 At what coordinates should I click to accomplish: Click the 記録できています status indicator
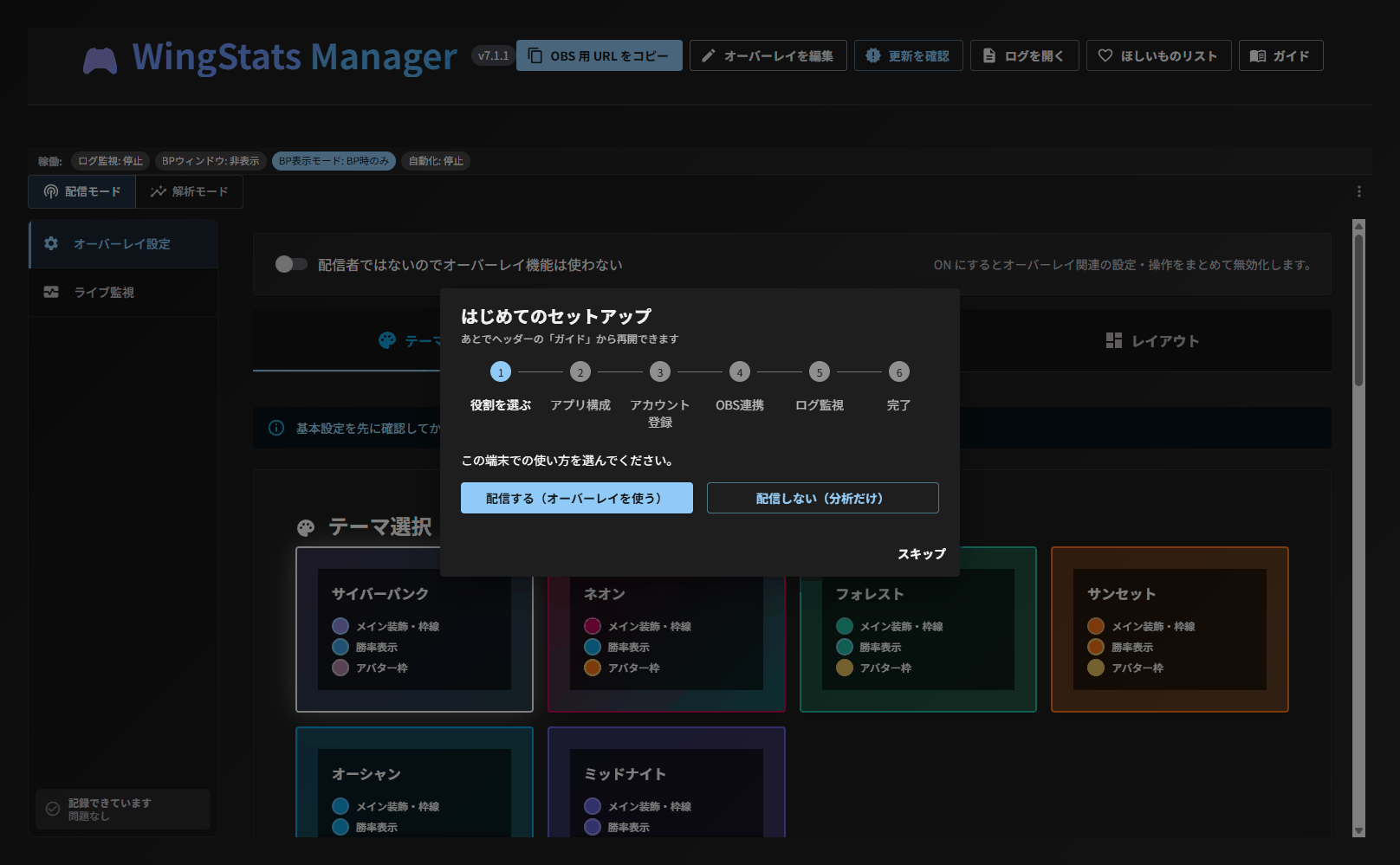click(123, 809)
